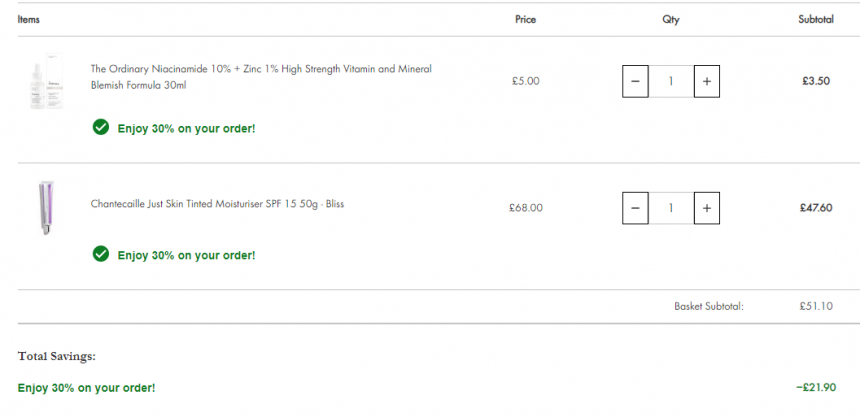Select quantity field for Chantecaille item
The height and width of the screenshot is (417, 860).
(x=671, y=208)
